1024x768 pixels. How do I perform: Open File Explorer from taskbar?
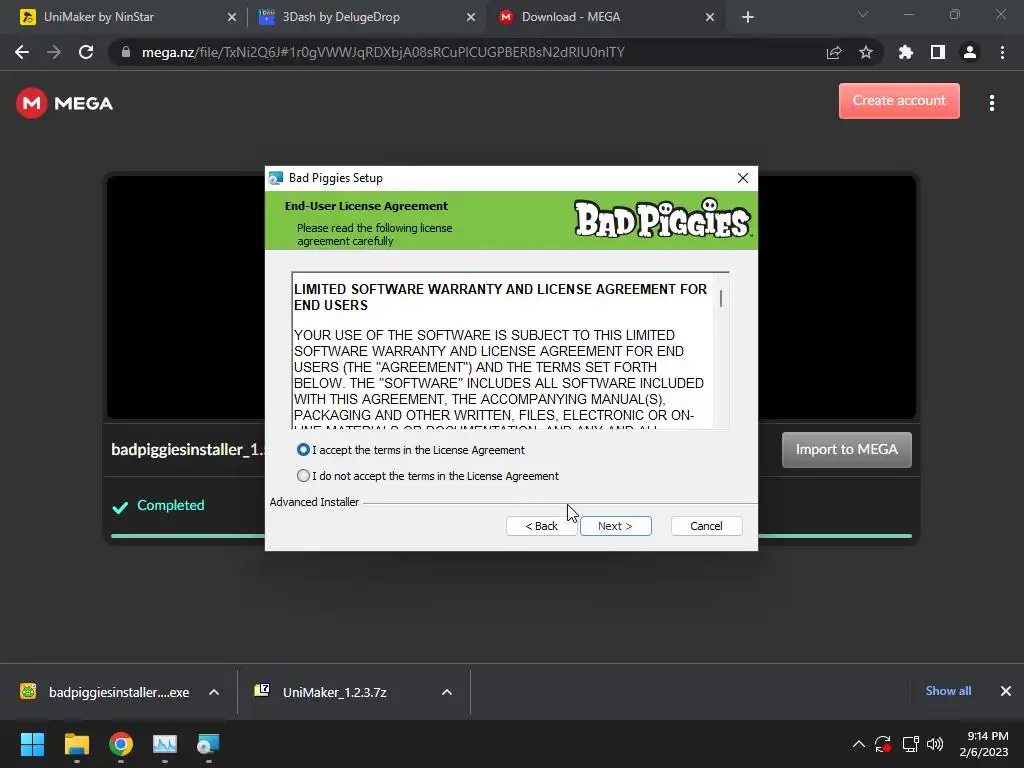click(x=76, y=744)
